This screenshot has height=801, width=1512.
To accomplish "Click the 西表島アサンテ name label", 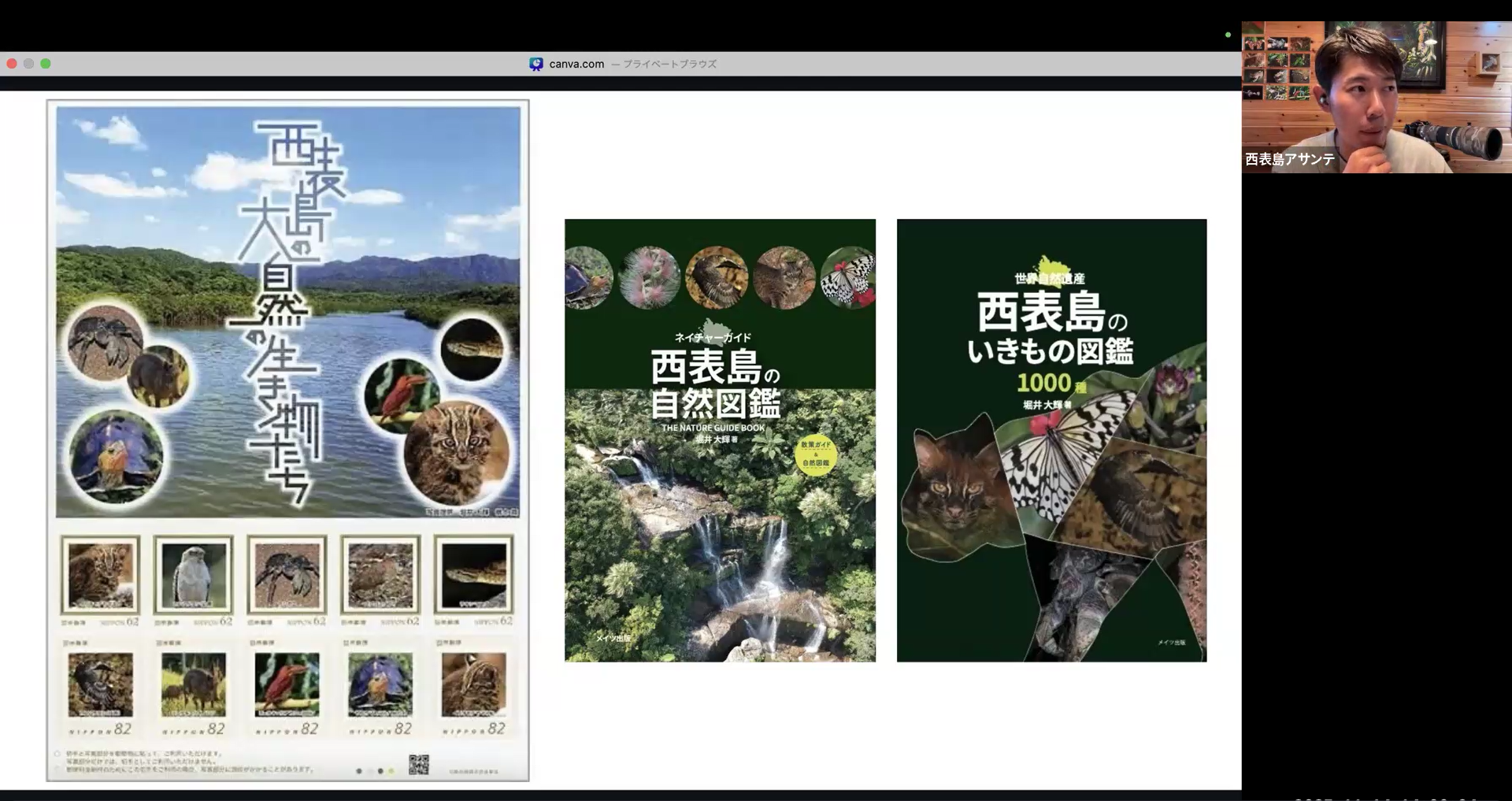I will [1290, 159].
